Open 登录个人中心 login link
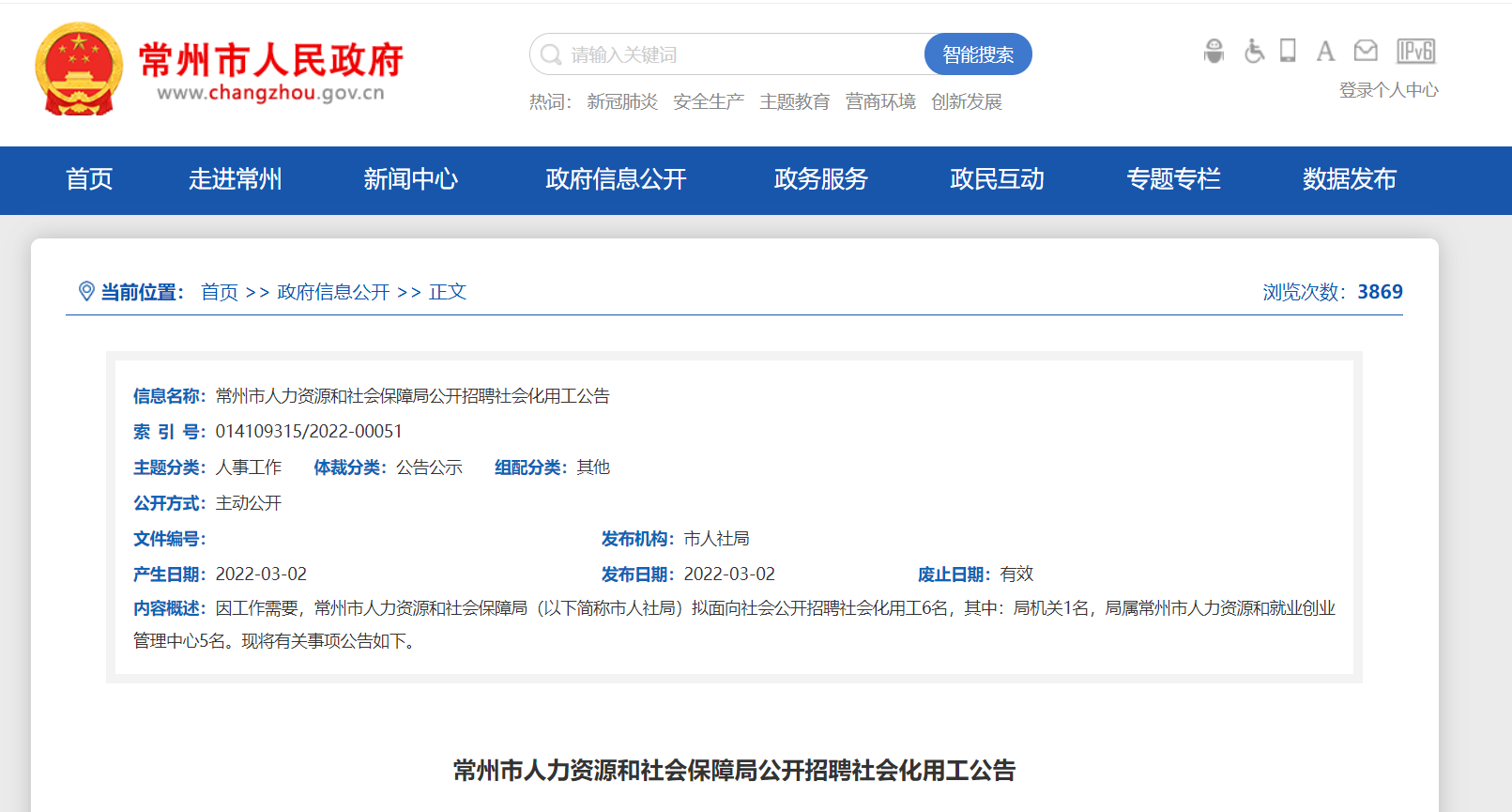The width and height of the screenshot is (1512, 812). coord(1388,90)
